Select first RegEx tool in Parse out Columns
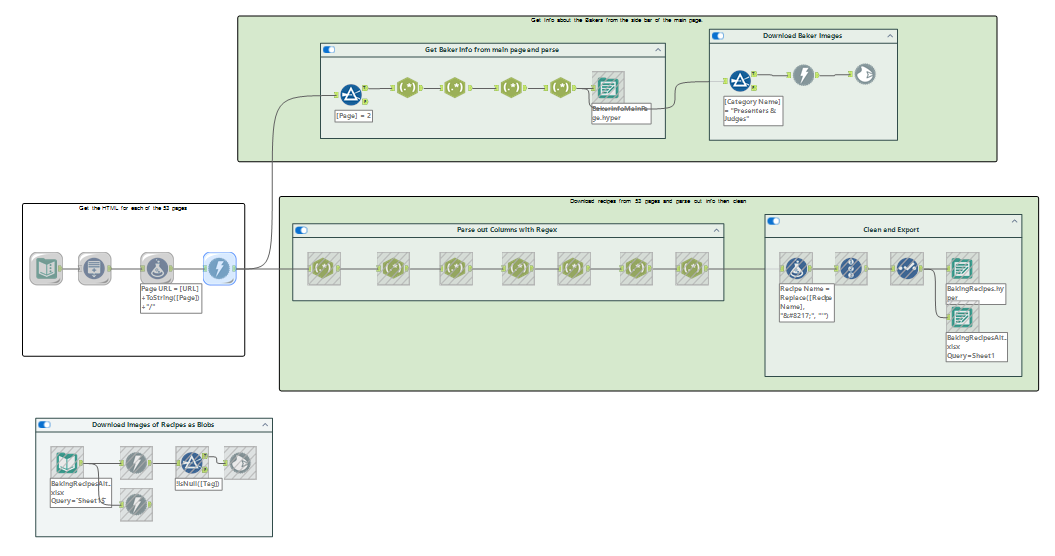Screen dimensions: 1055x556 tap(324, 269)
